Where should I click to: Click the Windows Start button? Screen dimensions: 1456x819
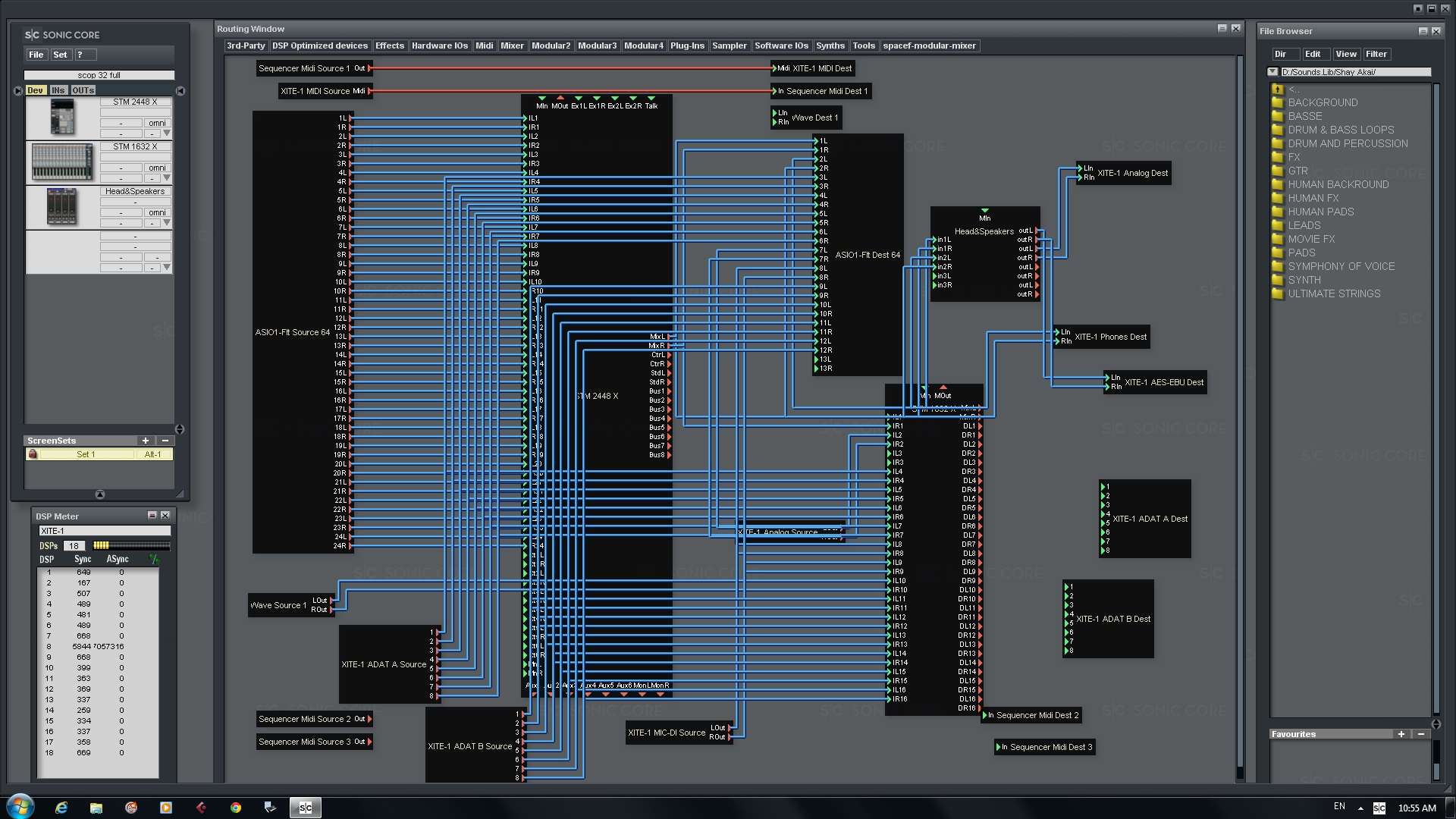tap(20, 806)
